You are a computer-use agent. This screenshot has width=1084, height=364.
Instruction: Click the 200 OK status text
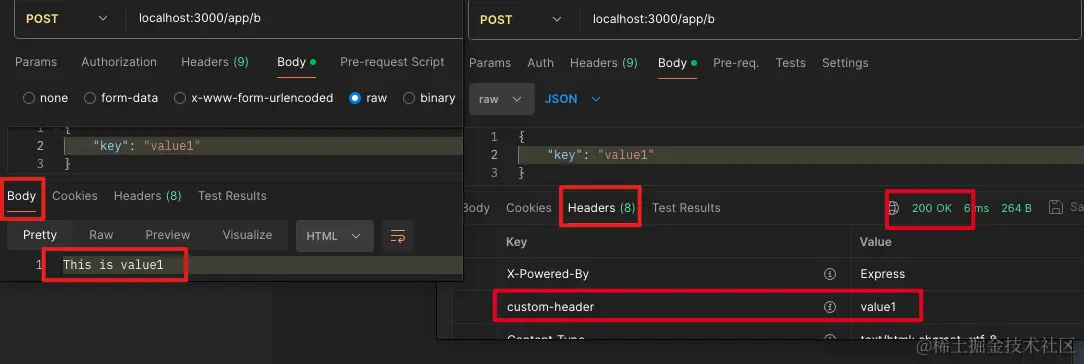(x=932, y=208)
